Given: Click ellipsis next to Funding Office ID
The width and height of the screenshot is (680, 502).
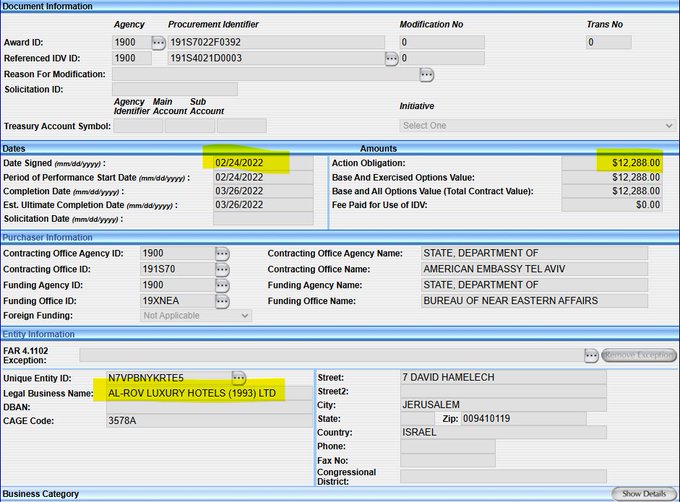Looking at the screenshot, I should point(222,301).
